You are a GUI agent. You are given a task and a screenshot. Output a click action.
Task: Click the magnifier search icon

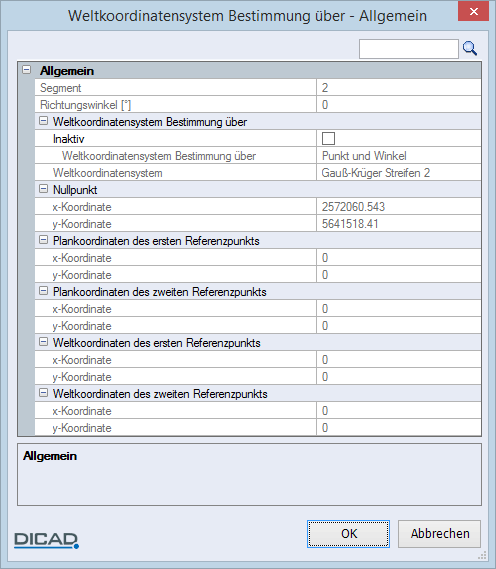tap(470, 49)
